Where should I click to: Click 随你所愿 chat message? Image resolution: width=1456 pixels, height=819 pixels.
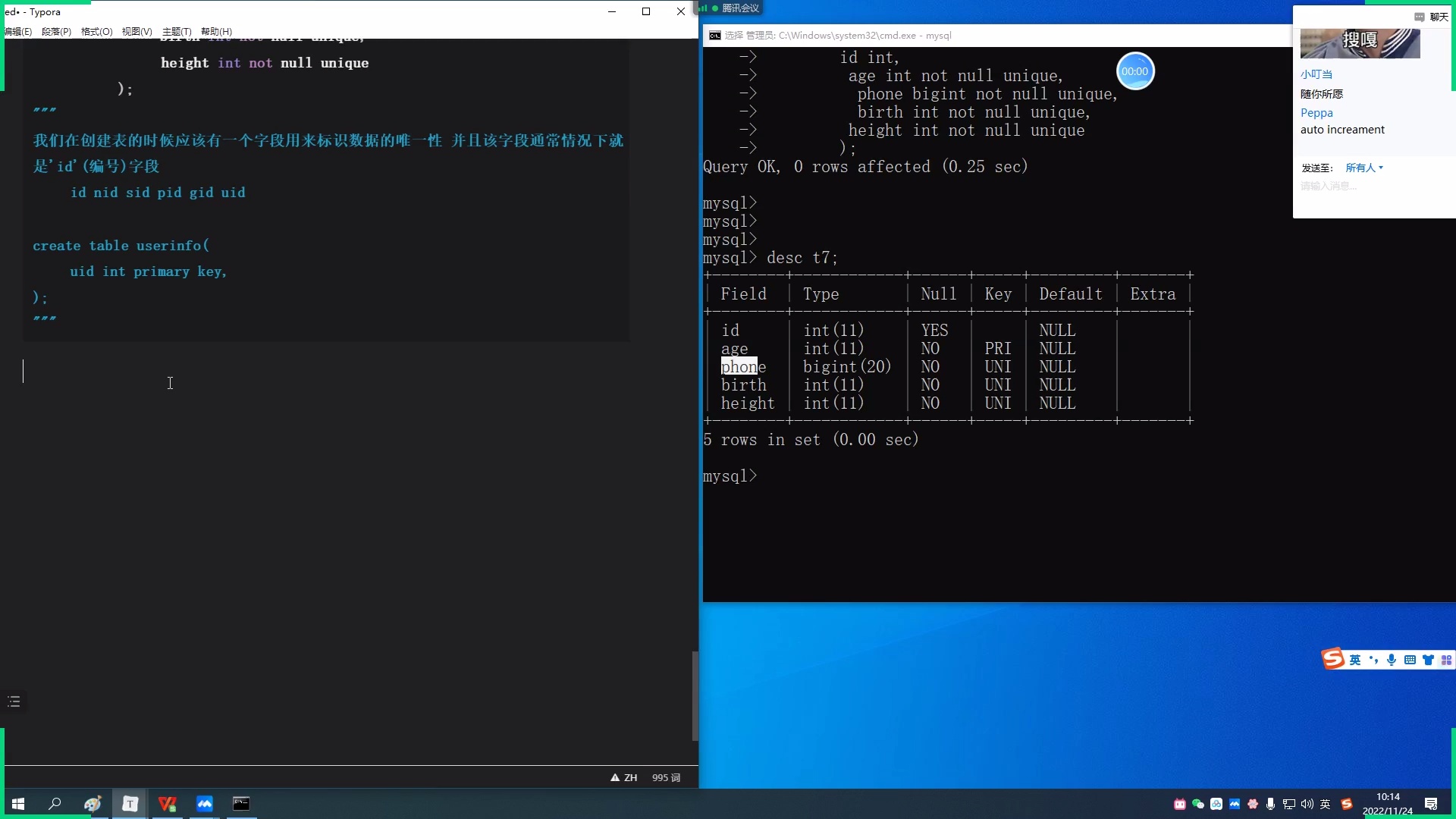[1322, 94]
